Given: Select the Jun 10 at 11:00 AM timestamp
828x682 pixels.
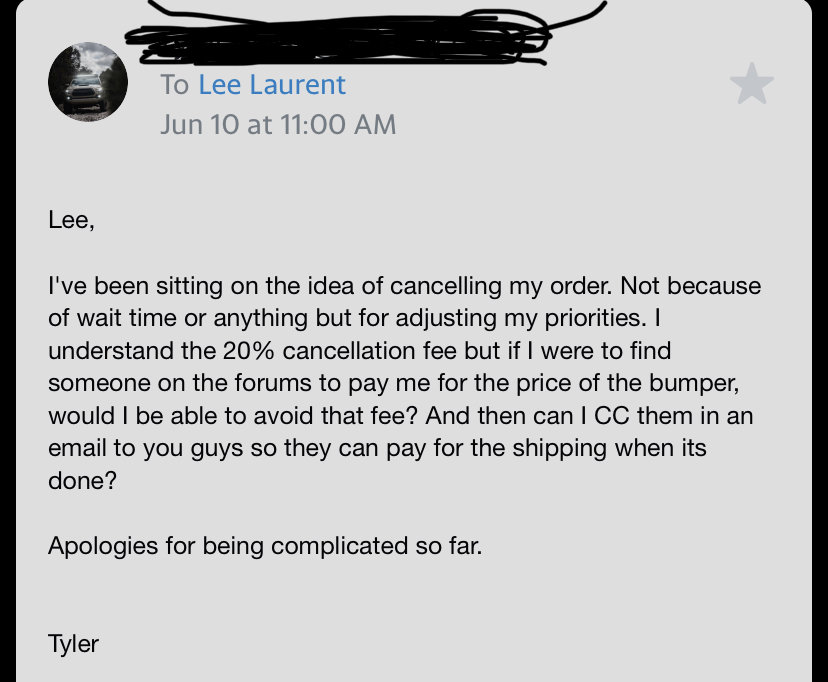Looking at the screenshot, I should pyautogui.click(x=278, y=125).
